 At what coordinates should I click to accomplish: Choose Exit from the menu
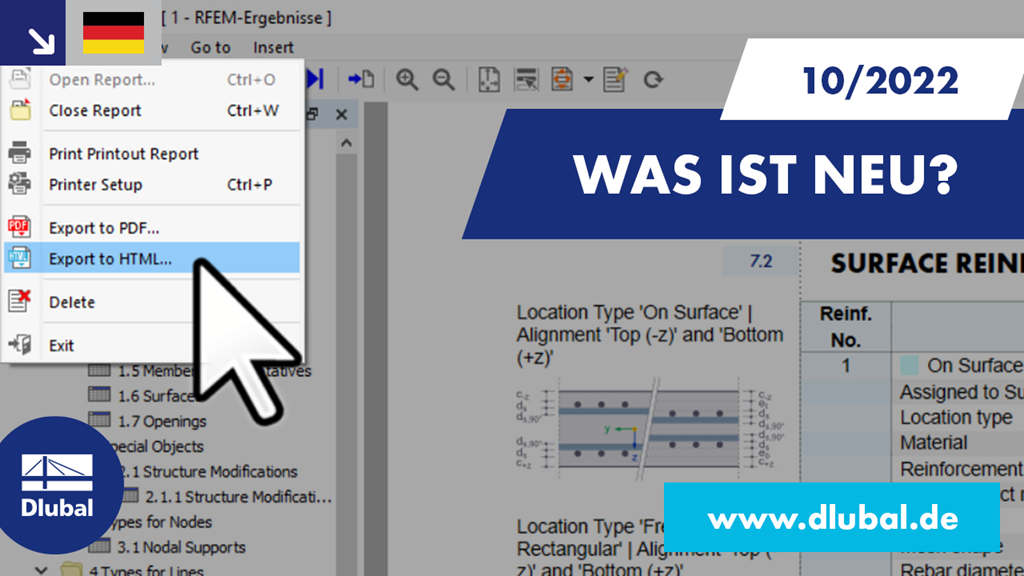pos(152,345)
